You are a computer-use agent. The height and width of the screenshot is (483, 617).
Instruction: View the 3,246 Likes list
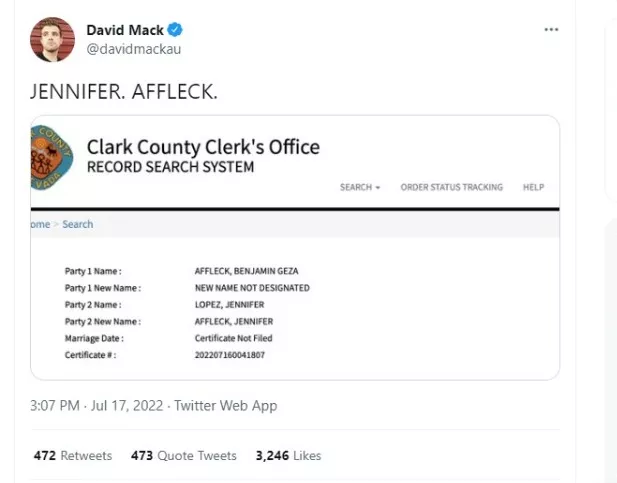[288, 455]
